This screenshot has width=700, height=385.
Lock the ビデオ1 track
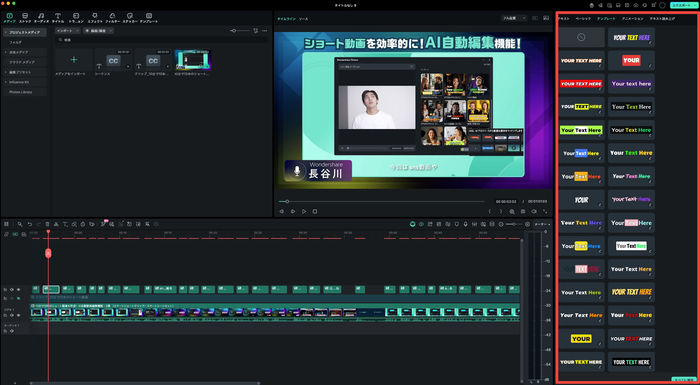point(5,315)
